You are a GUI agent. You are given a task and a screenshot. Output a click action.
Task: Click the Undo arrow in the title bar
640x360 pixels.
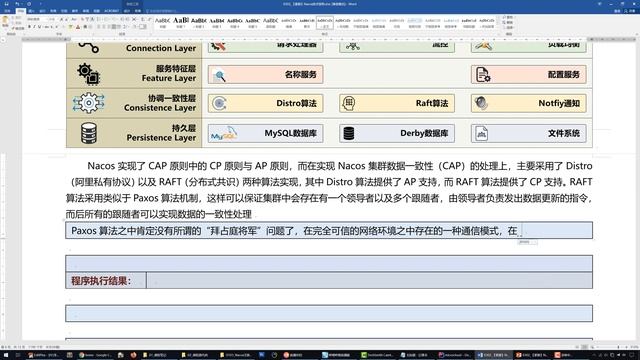point(18,4)
